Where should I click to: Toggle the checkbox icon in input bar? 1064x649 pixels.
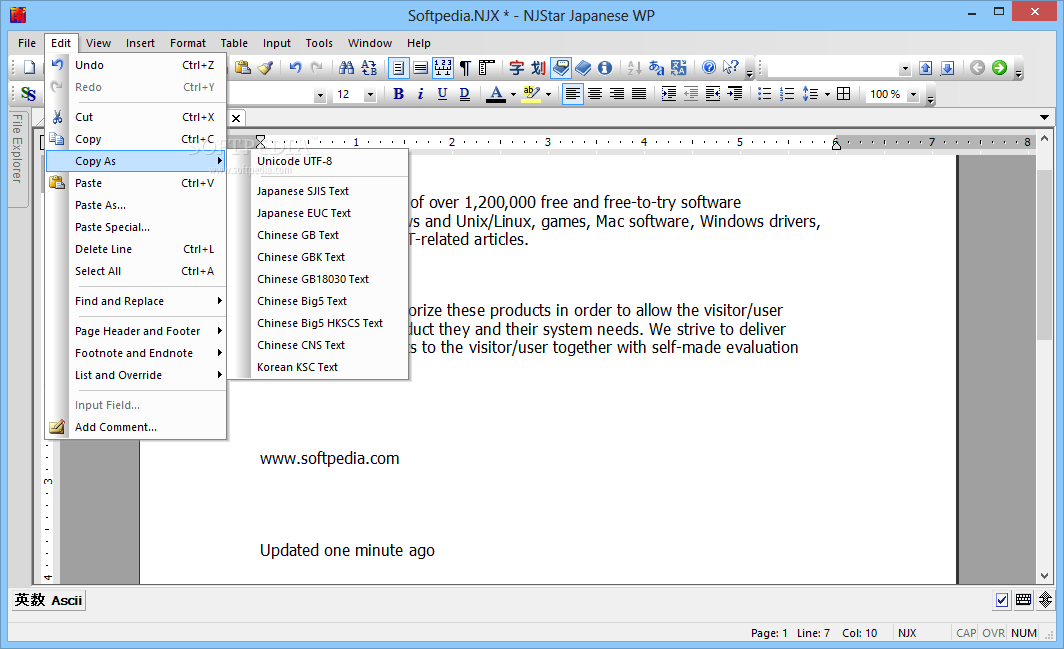coord(1002,599)
